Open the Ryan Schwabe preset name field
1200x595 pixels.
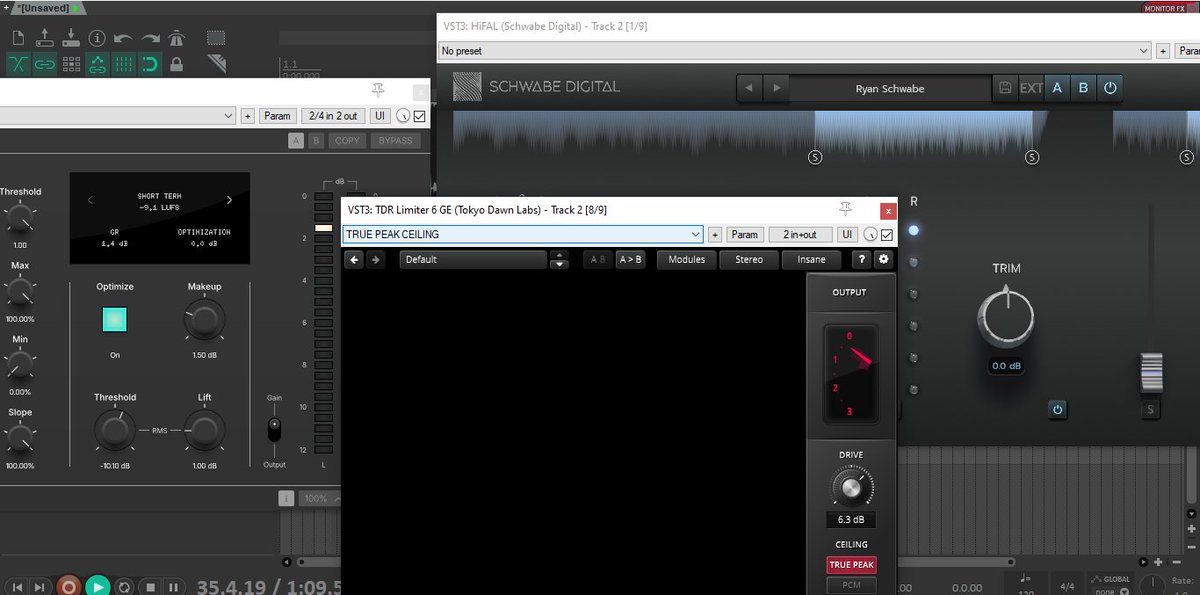click(890, 88)
